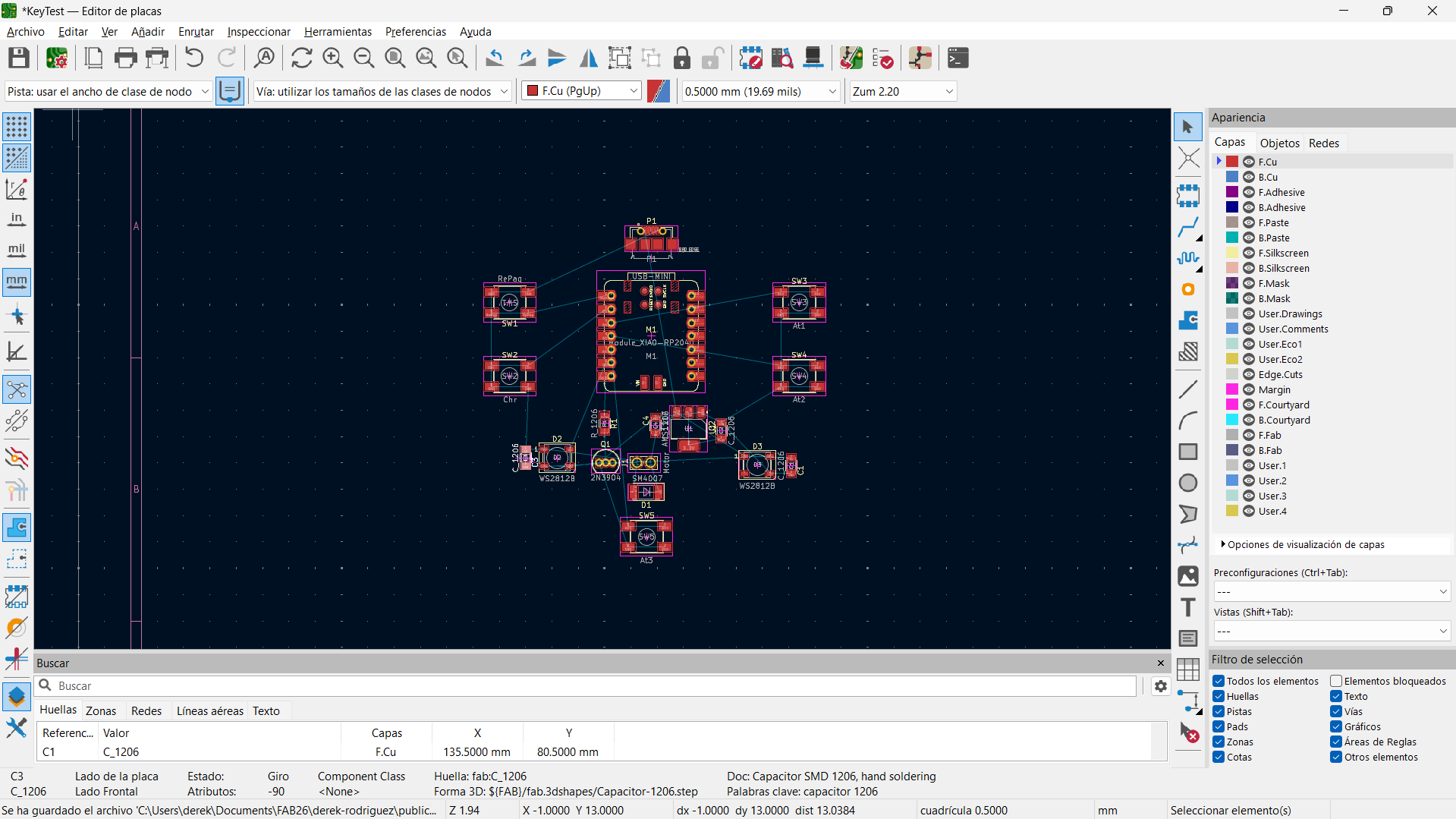Open search panel settings gear
This screenshot has width=1456, height=819.
pyautogui.click(x=1161, y=686)
